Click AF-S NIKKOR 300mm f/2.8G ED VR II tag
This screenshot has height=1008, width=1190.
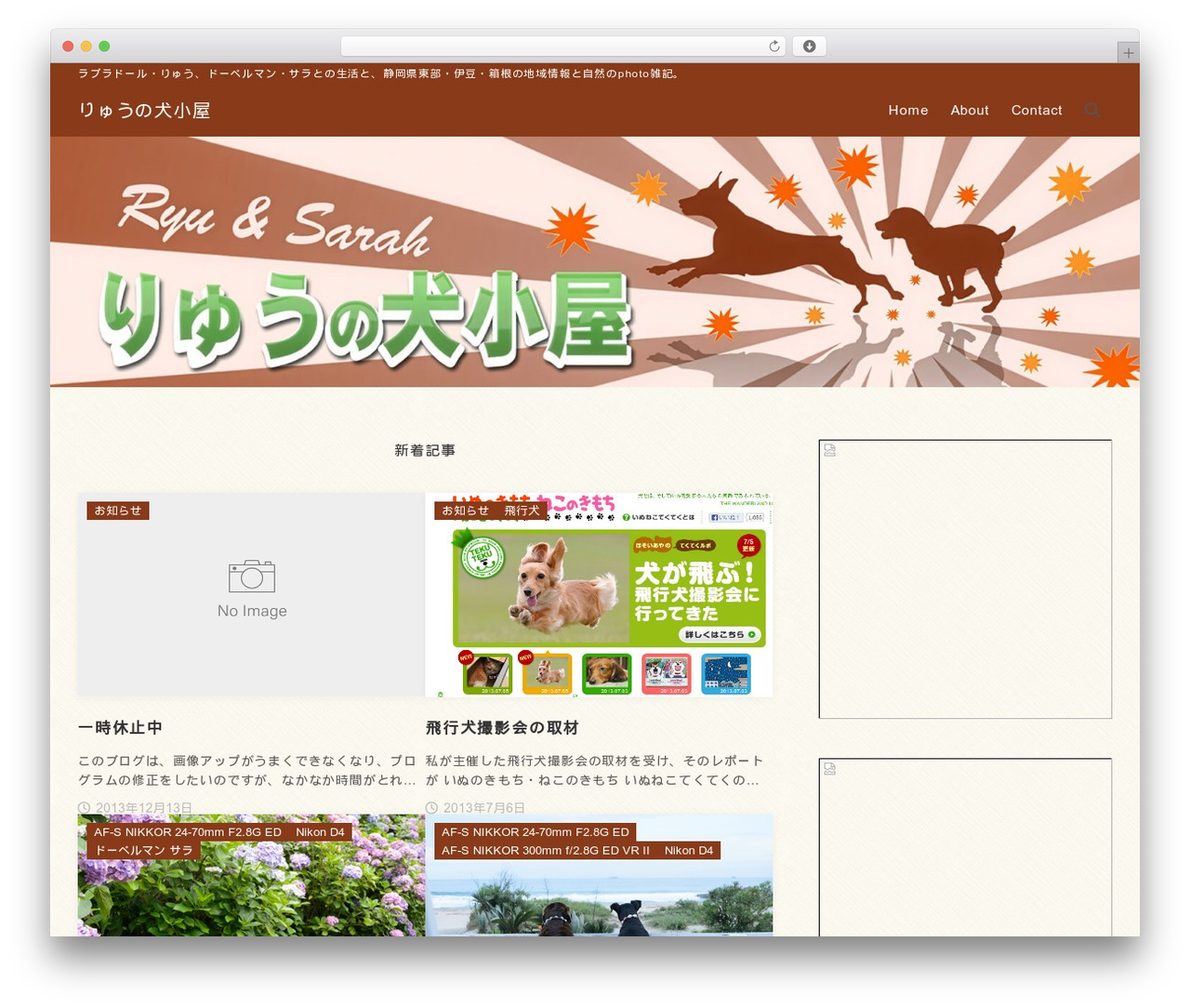546,850
